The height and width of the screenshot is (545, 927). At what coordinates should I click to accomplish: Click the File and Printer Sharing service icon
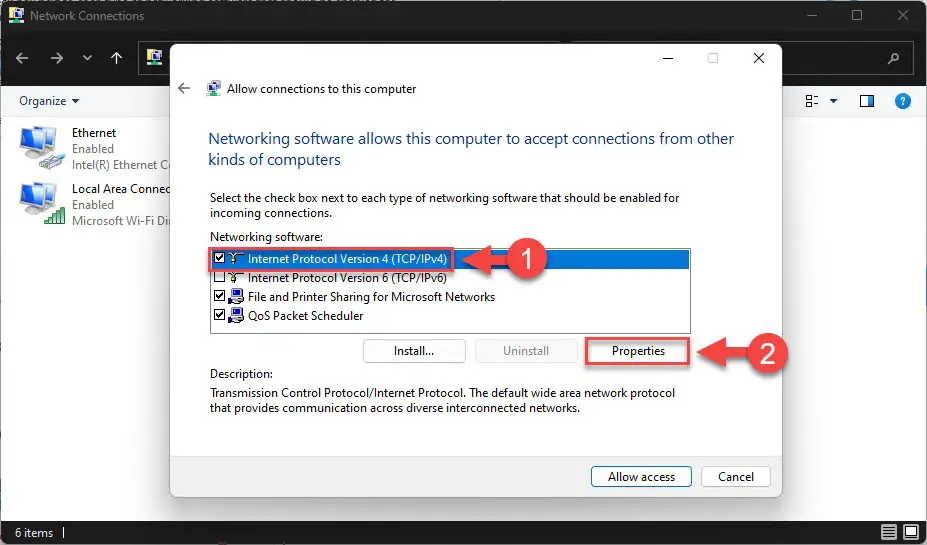click(x=236, y=296)
